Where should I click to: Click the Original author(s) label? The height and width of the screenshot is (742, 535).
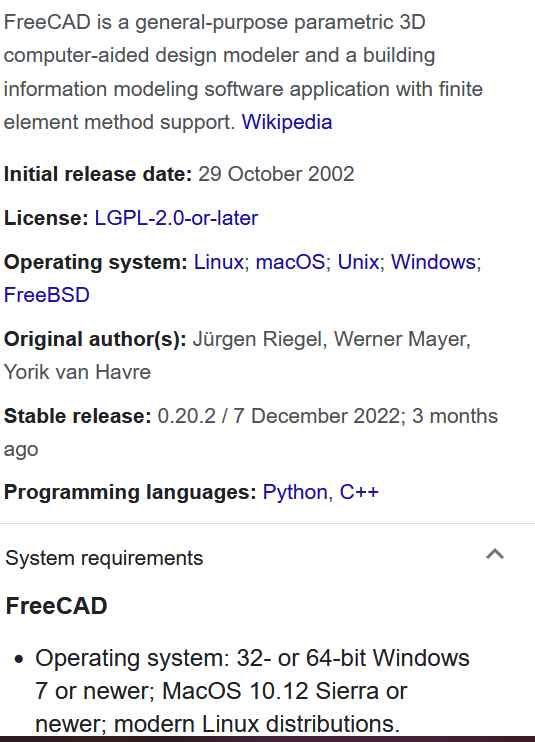(x=95, y=339)
